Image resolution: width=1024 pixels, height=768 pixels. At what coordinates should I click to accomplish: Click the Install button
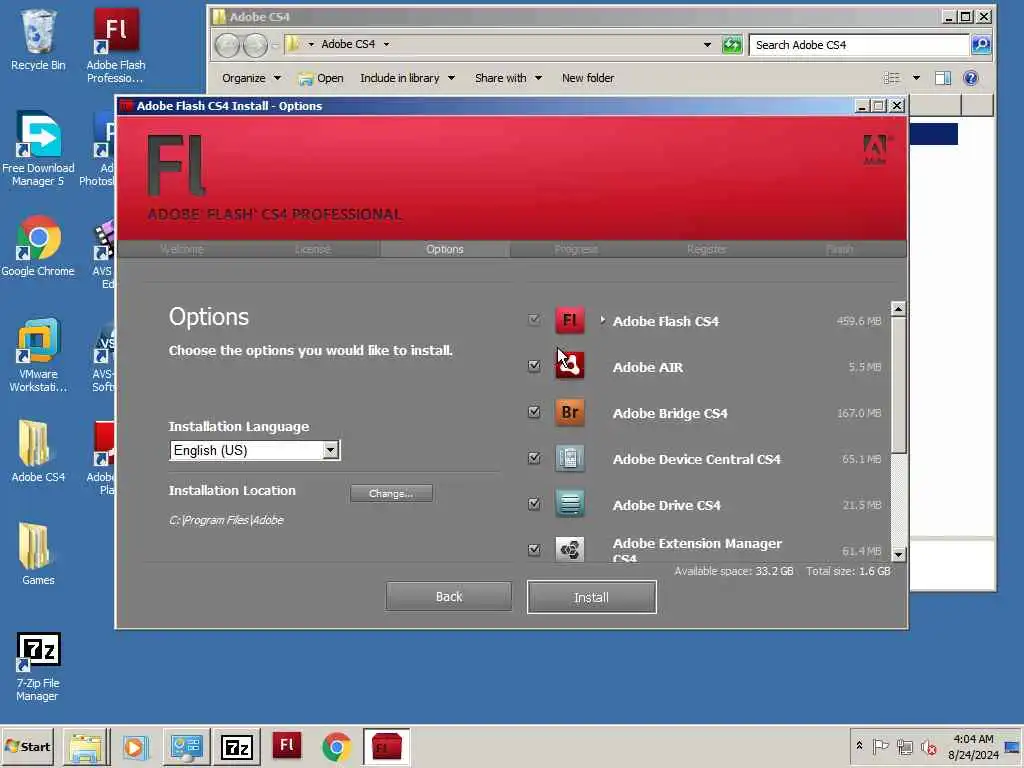(x=592, y=597)
